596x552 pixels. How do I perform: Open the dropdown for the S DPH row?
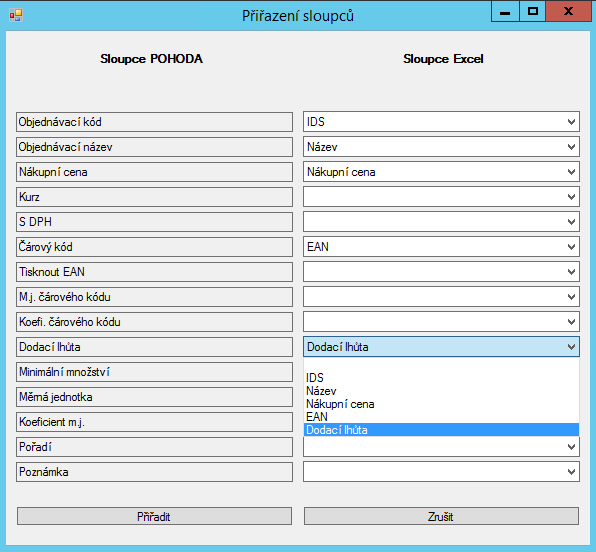pyautogui.click(x=441, y=222)
